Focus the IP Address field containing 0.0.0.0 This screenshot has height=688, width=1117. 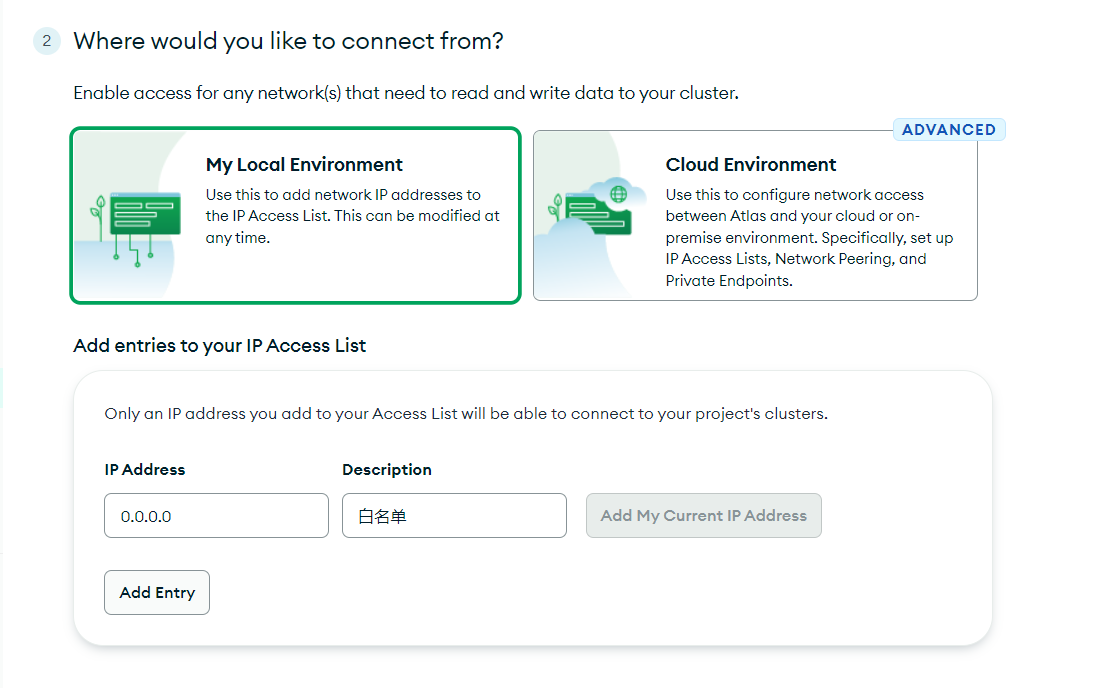point(216,516)
